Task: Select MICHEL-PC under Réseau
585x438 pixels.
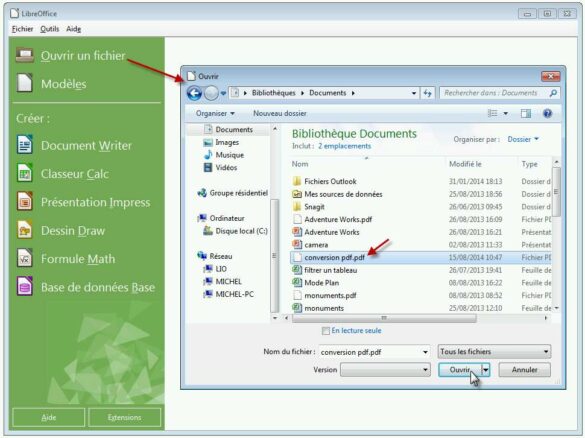Action: point(234,294)
